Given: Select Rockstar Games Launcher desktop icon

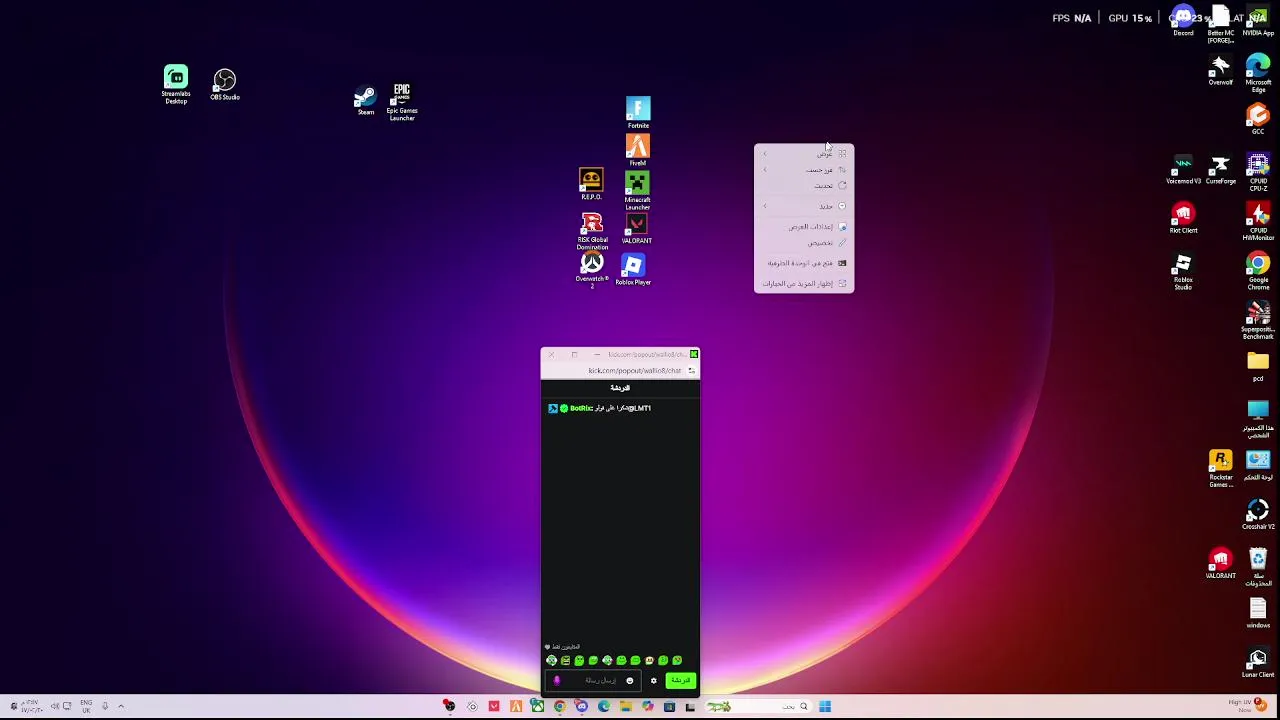Looking at the screenshot, I should [1220, 469].
